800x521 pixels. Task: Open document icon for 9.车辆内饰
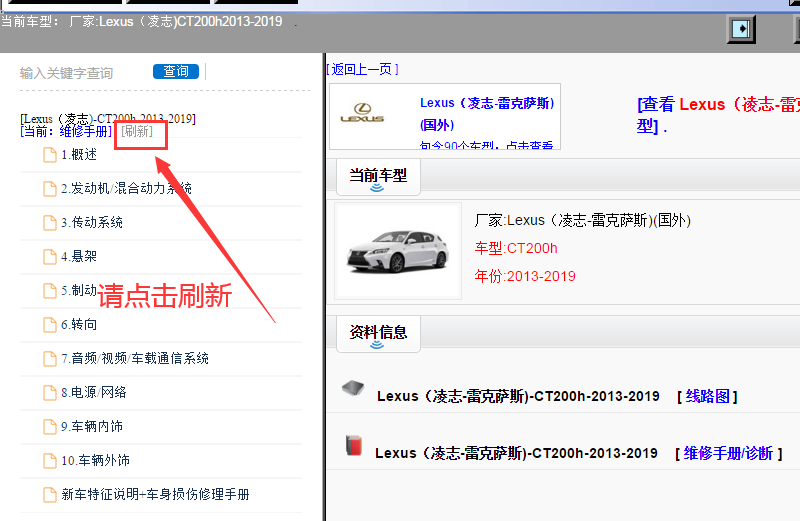pyautogui.click(x=50, y=427)
